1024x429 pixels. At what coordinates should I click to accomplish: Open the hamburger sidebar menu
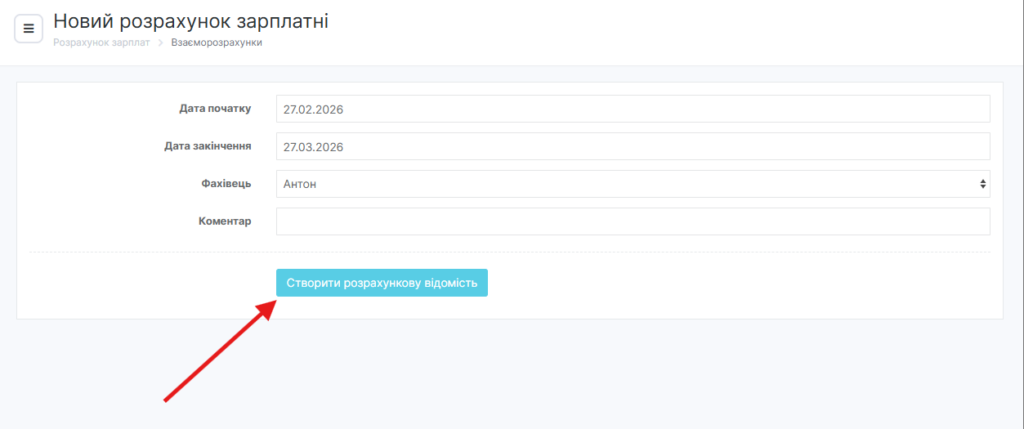[28, 28]
